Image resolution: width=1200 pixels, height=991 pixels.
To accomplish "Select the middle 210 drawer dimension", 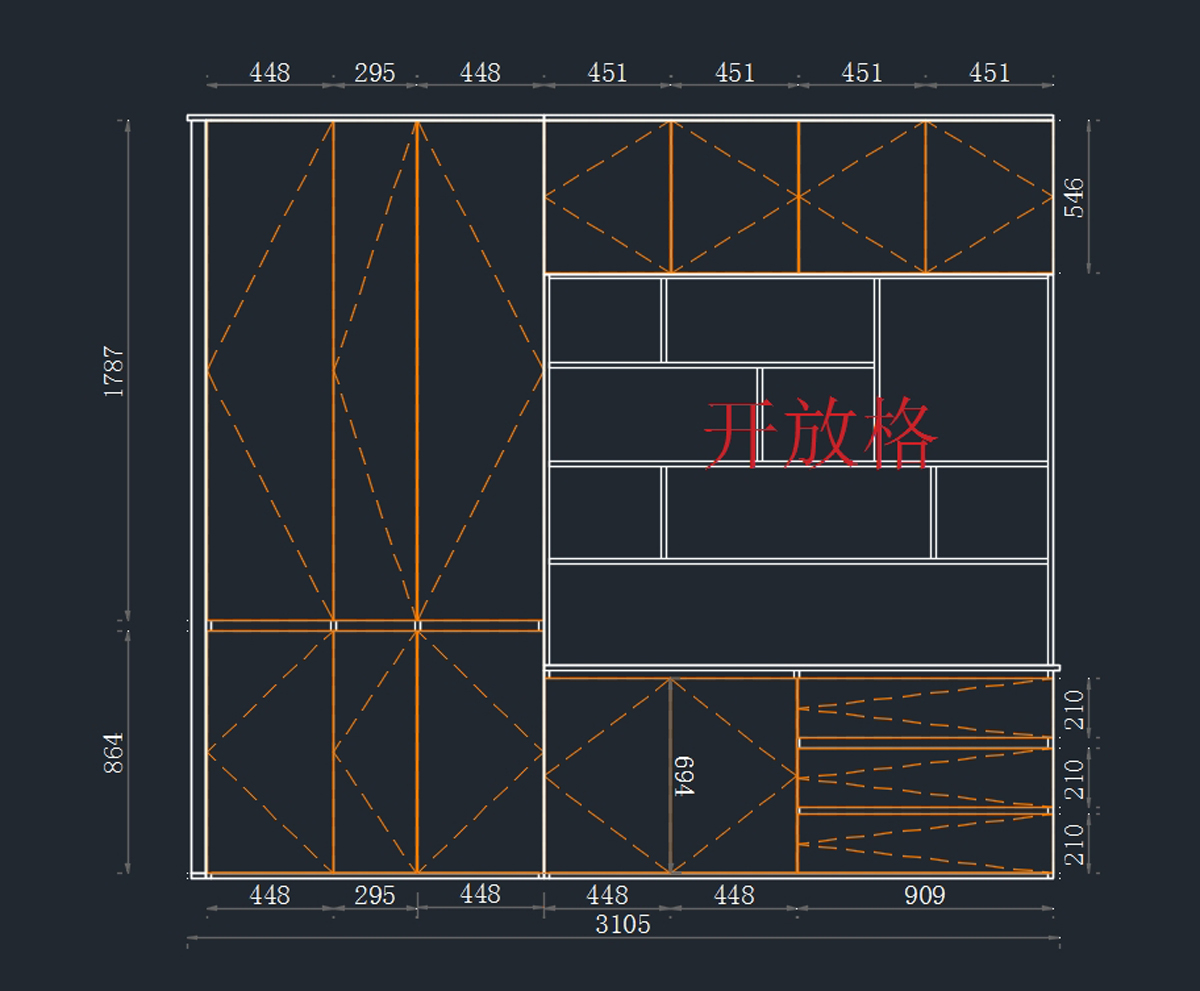I will (x=1074, y=778).
